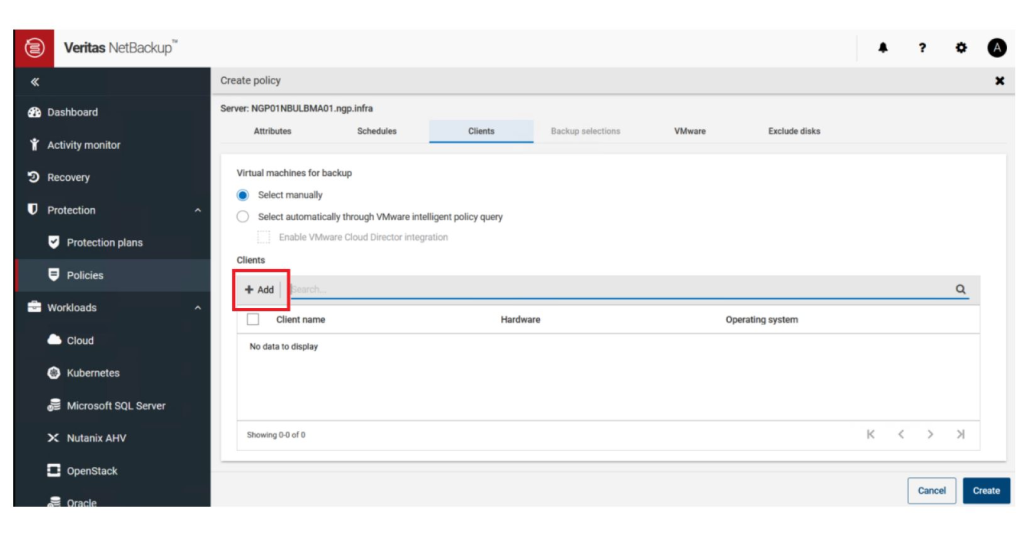Image resolution: width=1024 pixels, height=552 pixels.
Task: Open the settings gear
Action: coord(961,48)
